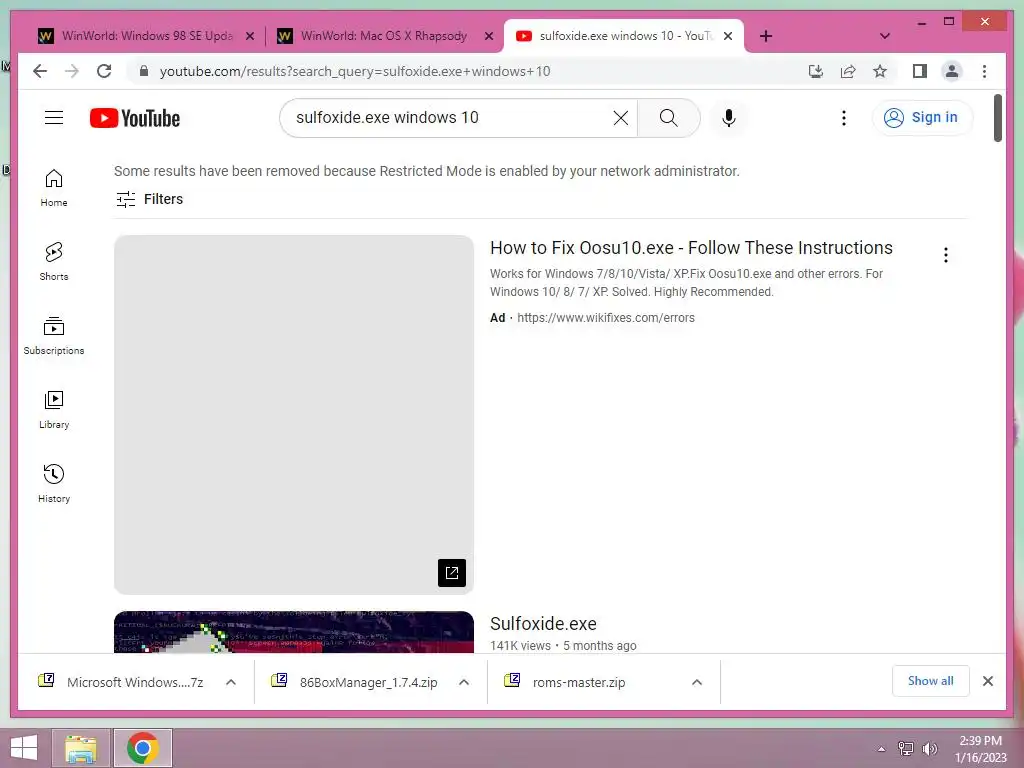Open search Filters panel

pyautogui.click(x=150, y=199)
